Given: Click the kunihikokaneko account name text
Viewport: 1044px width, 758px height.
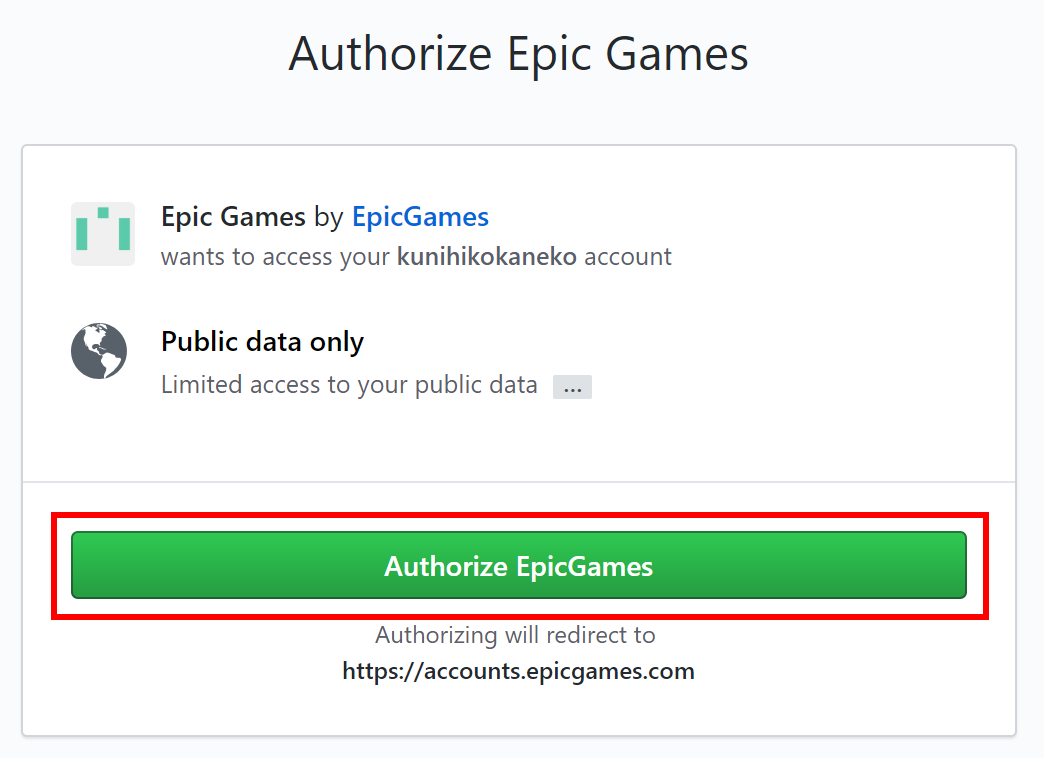Looking at the screenshot, I should (487, 256).
